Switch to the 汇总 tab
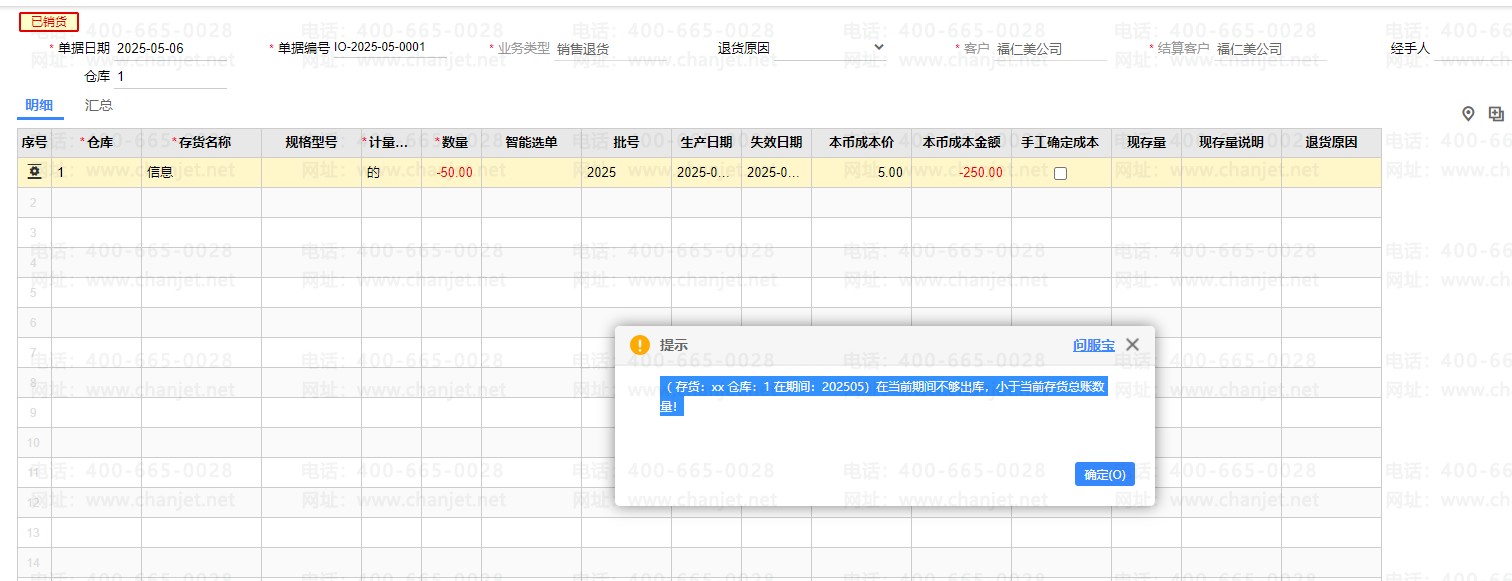 pos(99,105)
